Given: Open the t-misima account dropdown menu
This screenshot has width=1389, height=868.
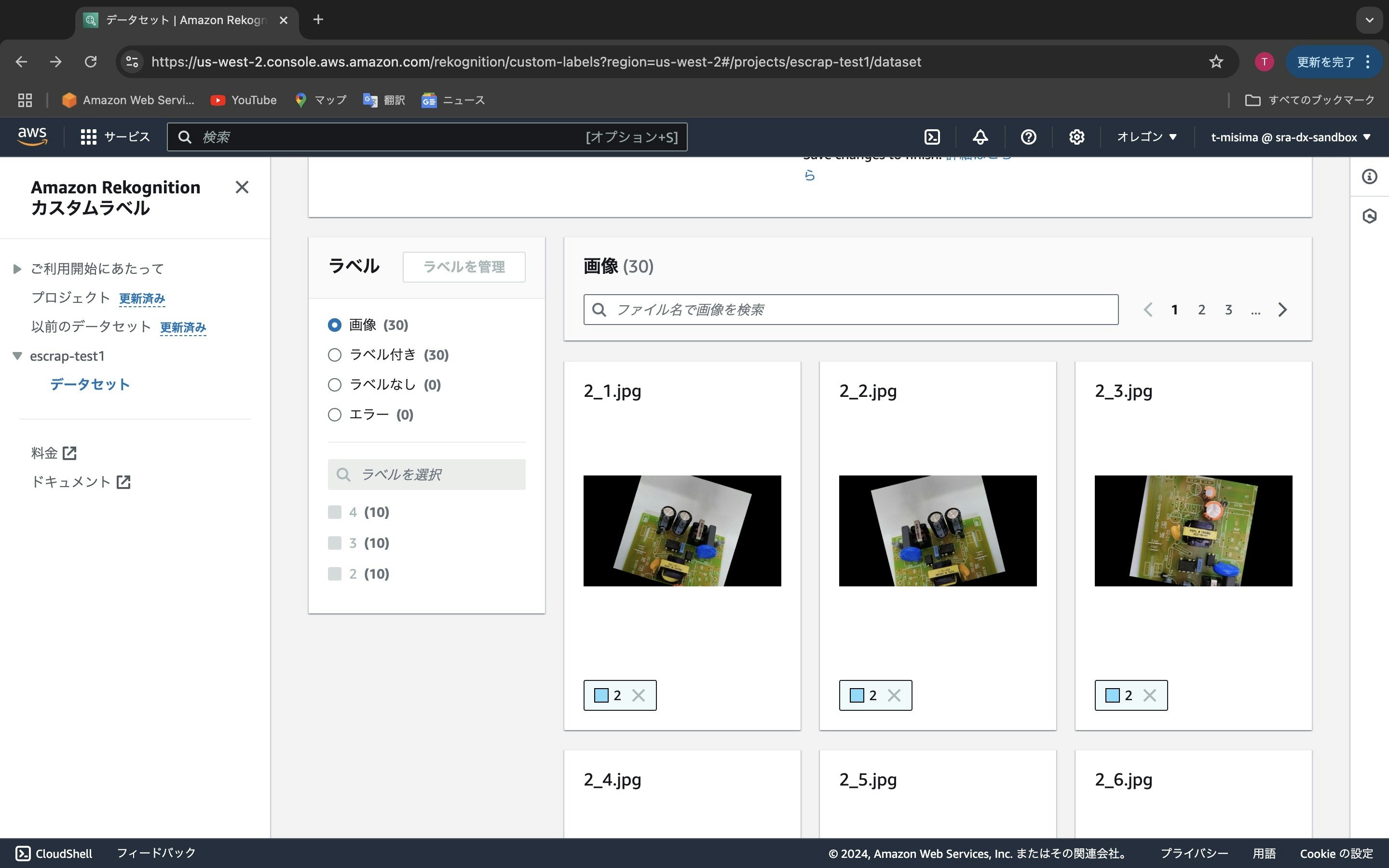Looking at the screenshot, I should (1290, 136).
